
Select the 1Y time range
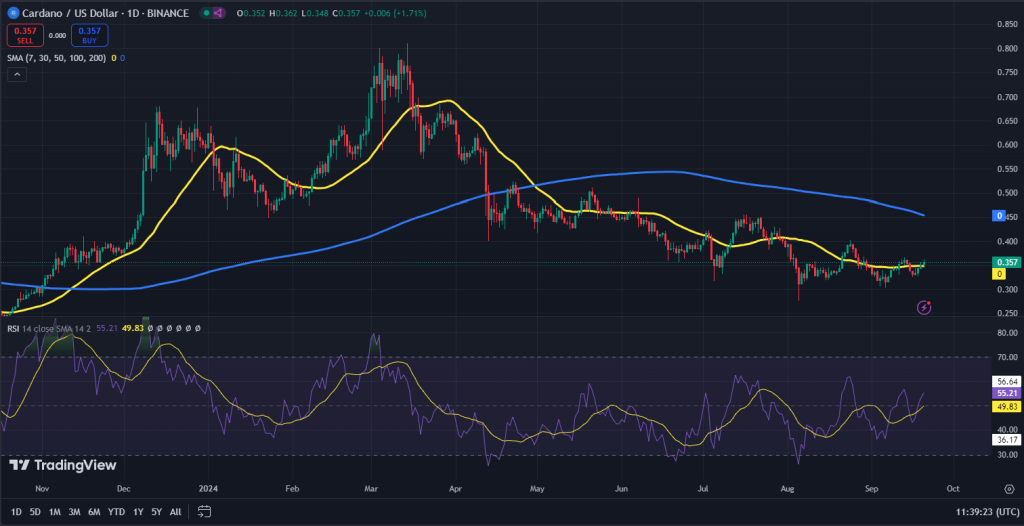click(138, 512)
